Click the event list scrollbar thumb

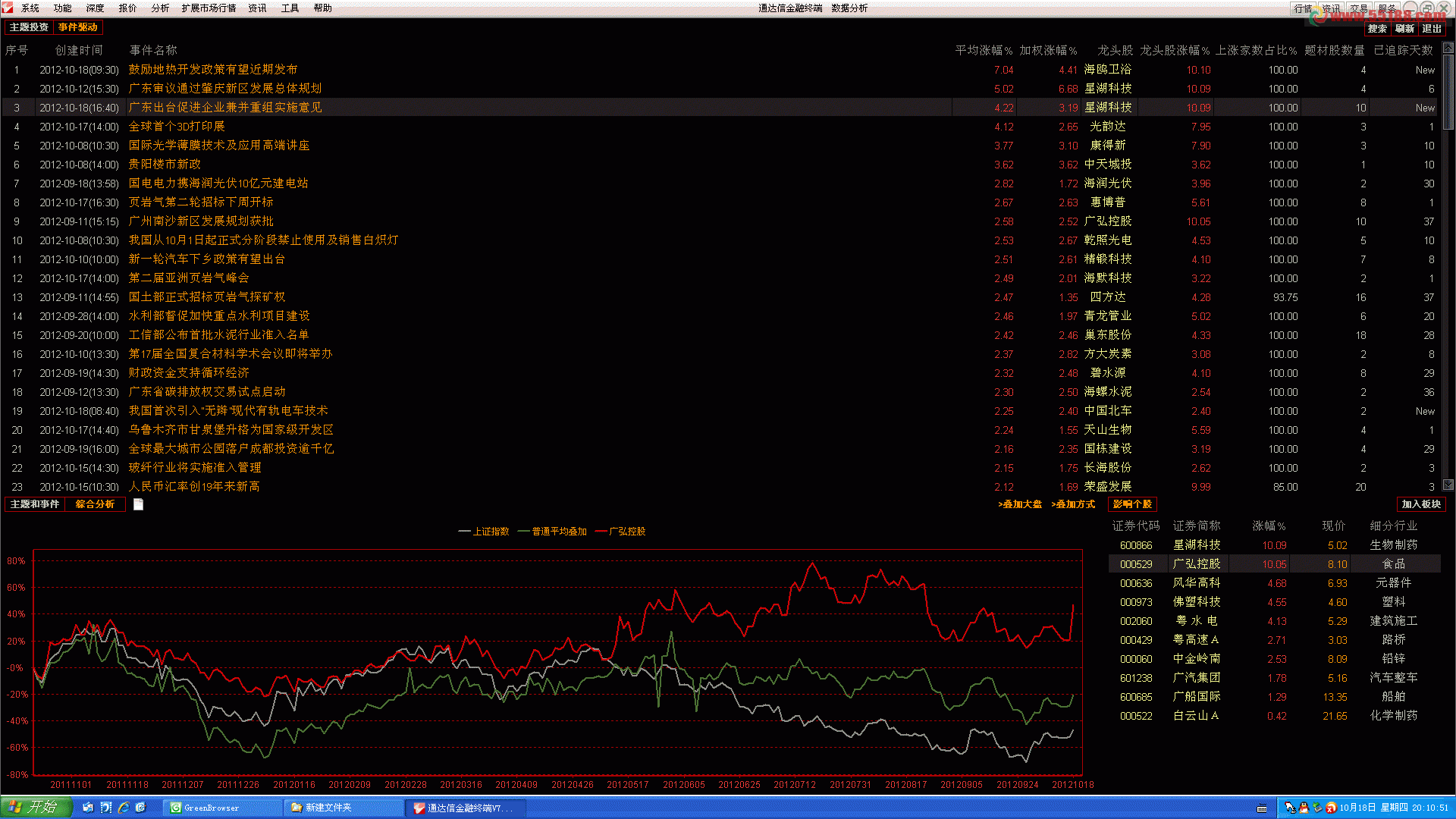(x=1448, y=91)
